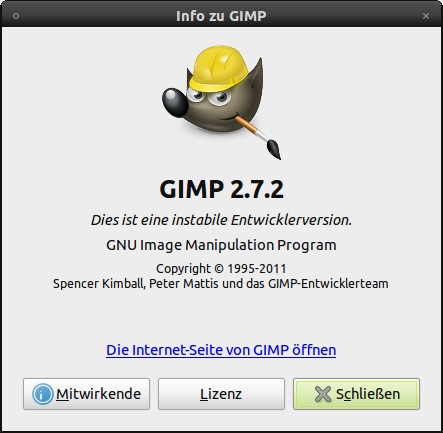Viewport: 443px width, 433px height.
Task: Click the X icon on the Schließen button
Action: [x=323, y=394]
